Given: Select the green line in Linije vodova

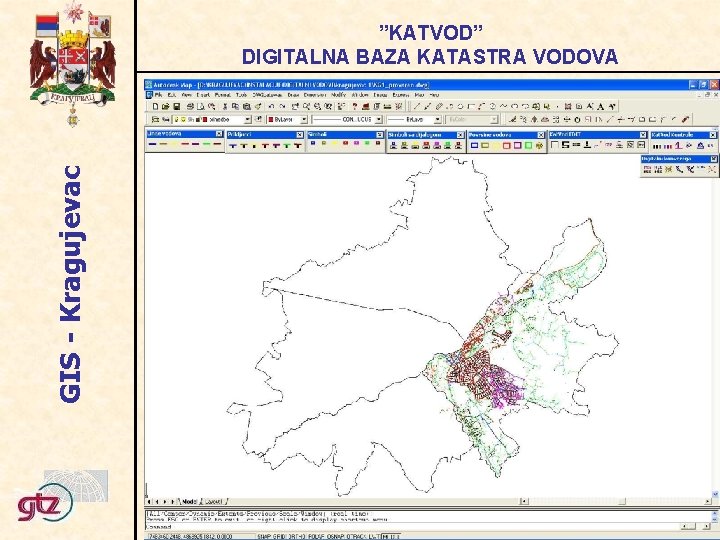Looking at the screenshot, I should pyautogui.click(x=206, y=144).
